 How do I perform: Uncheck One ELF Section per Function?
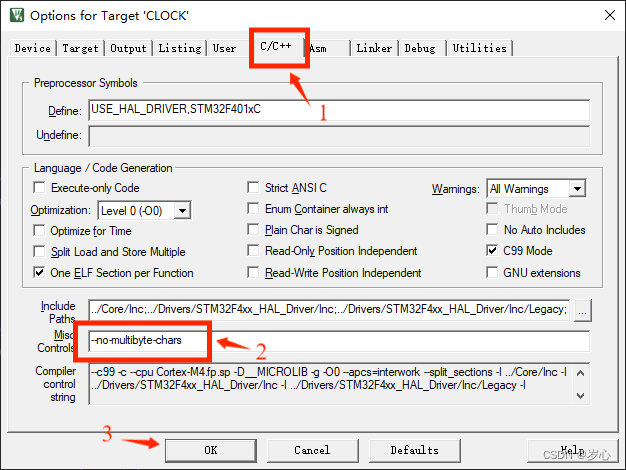click(39, 273)
